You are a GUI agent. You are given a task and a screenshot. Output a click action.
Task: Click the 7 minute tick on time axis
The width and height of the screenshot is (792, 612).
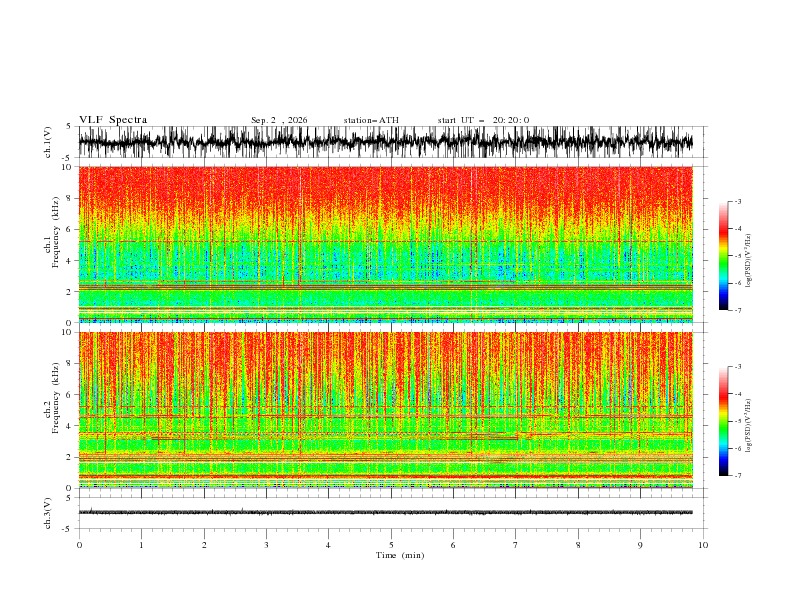516,545
